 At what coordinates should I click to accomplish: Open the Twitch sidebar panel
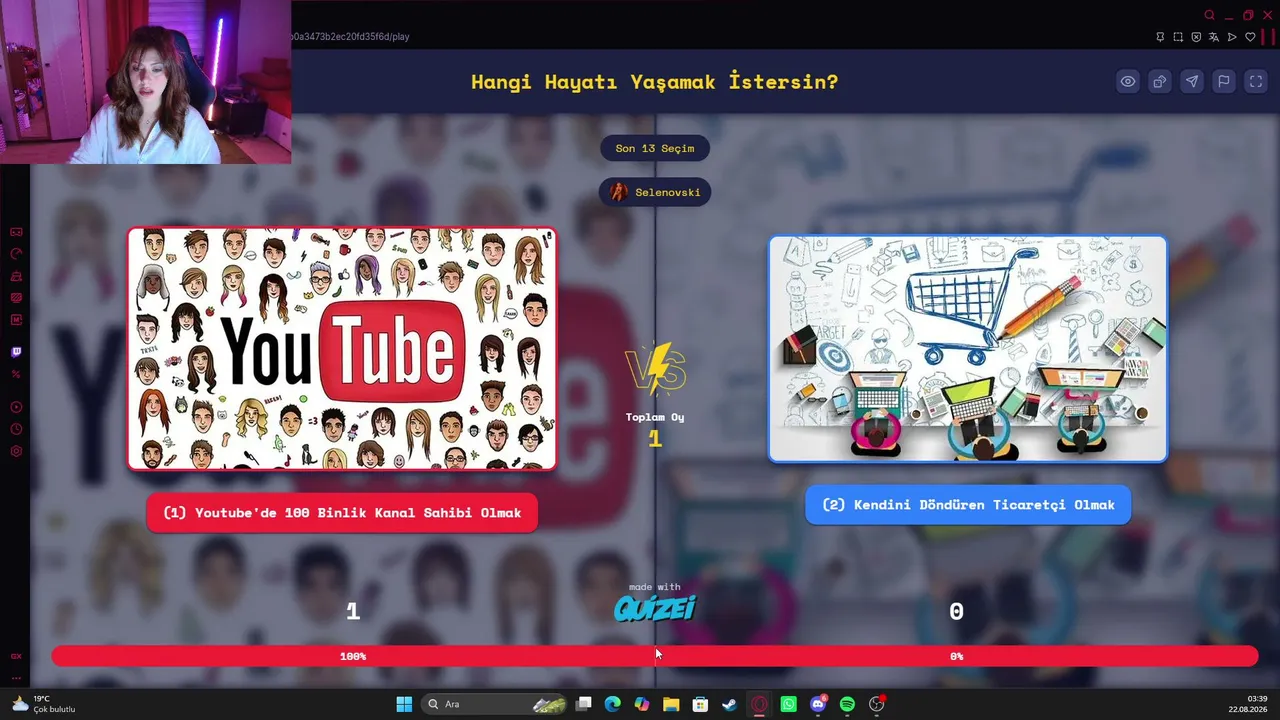tap(16, 352)
